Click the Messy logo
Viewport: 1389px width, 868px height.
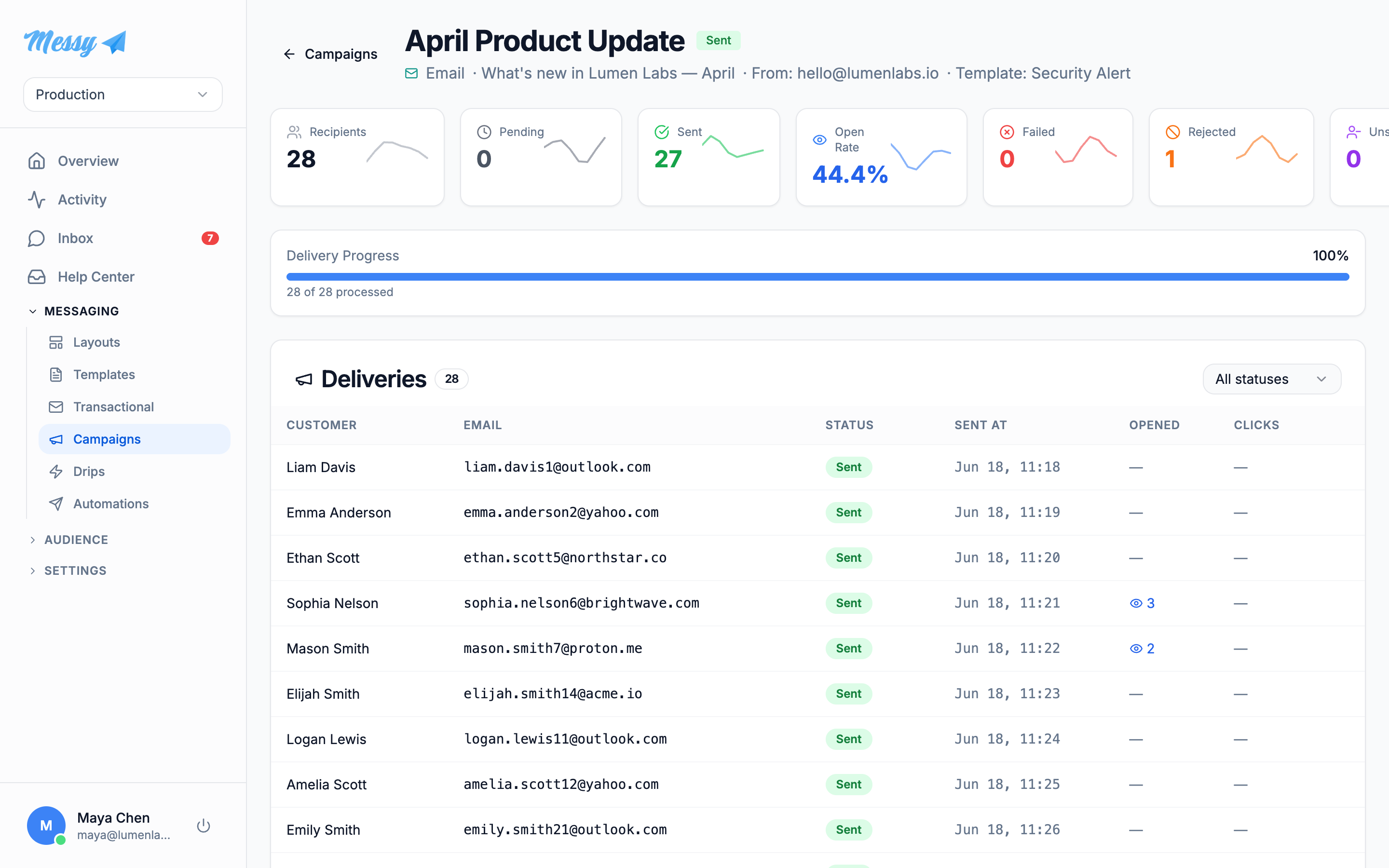tap(75, 42)
